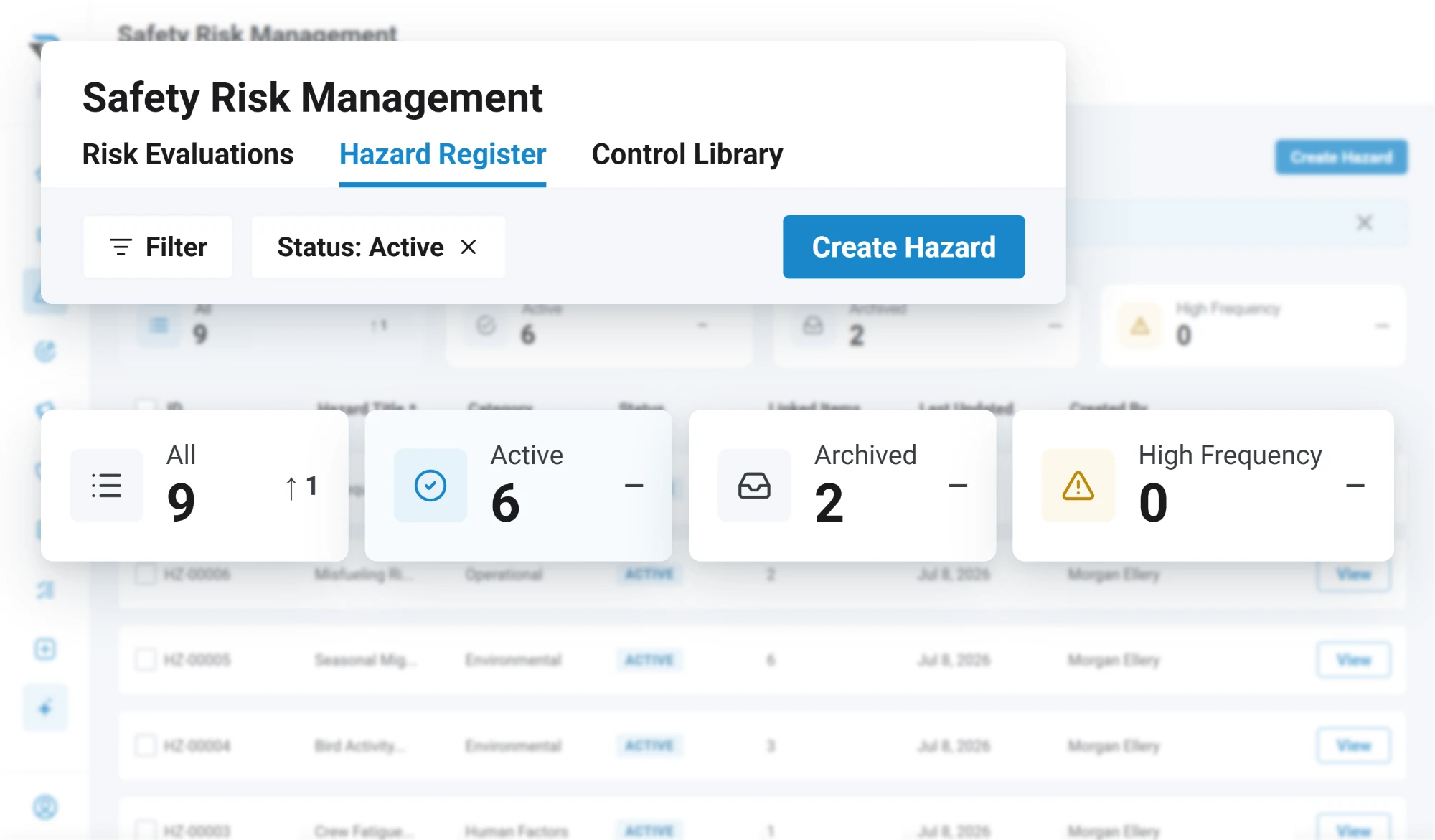Tick the checkbox for HZ-00006

(x=146, y=574)
